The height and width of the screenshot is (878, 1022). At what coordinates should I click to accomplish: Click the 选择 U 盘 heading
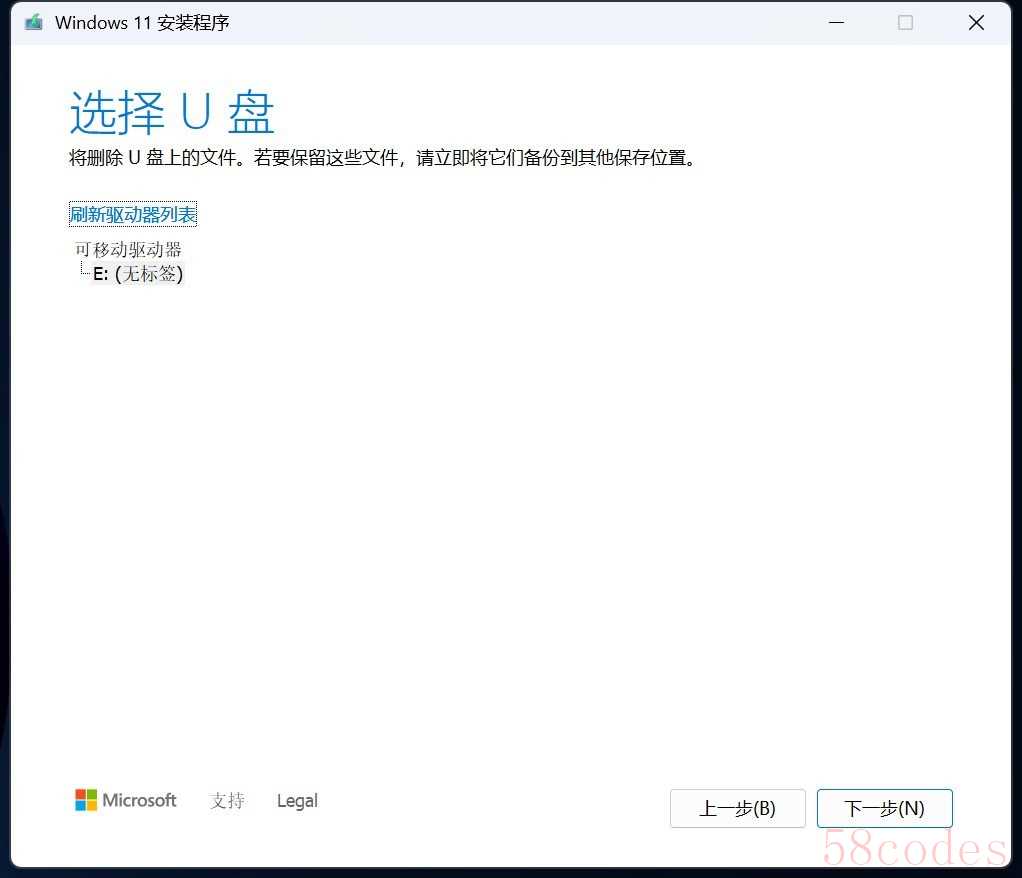[172, 113]
